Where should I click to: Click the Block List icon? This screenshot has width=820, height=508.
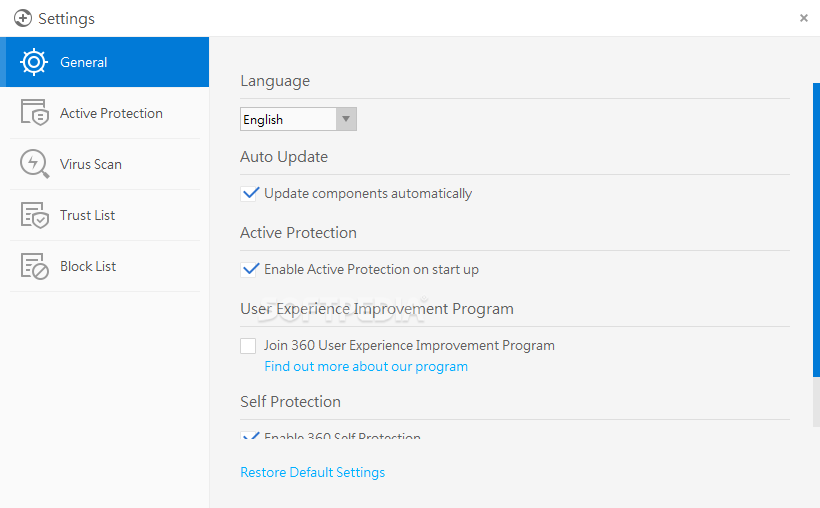(x=35, y=266)
